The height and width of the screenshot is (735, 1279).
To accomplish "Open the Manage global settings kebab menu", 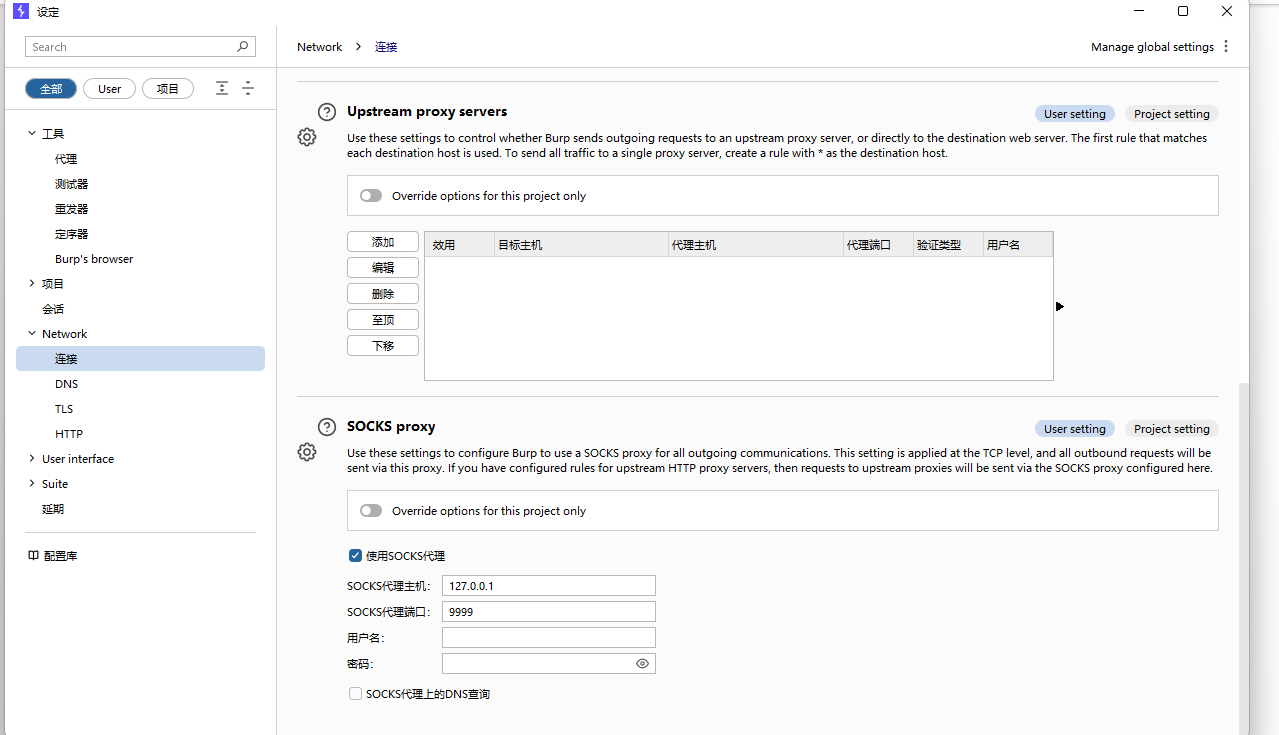I will tap(1226, 47).
